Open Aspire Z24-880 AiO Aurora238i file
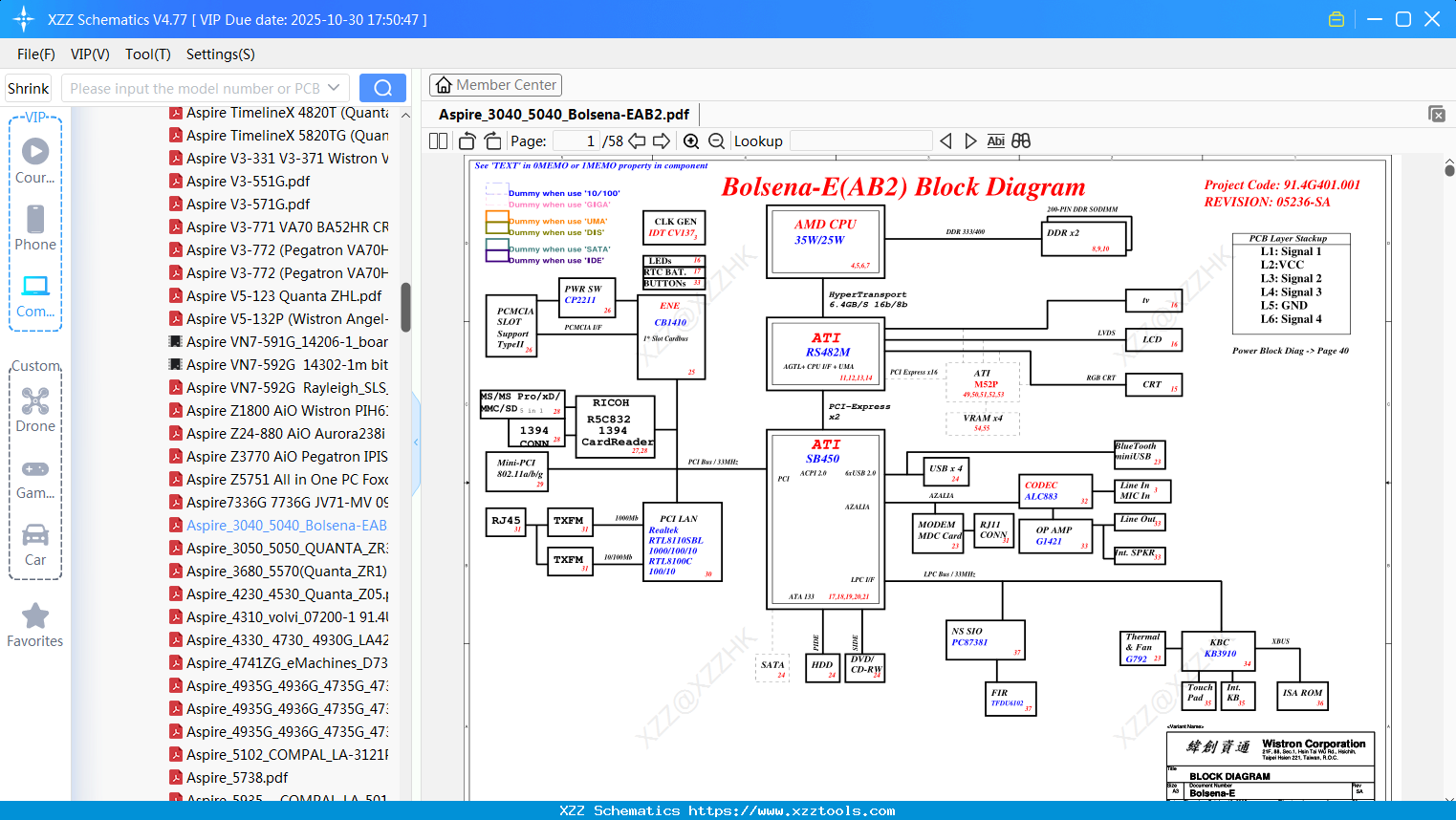Viewport: 1456px width, 820px height. coord(277,434)
